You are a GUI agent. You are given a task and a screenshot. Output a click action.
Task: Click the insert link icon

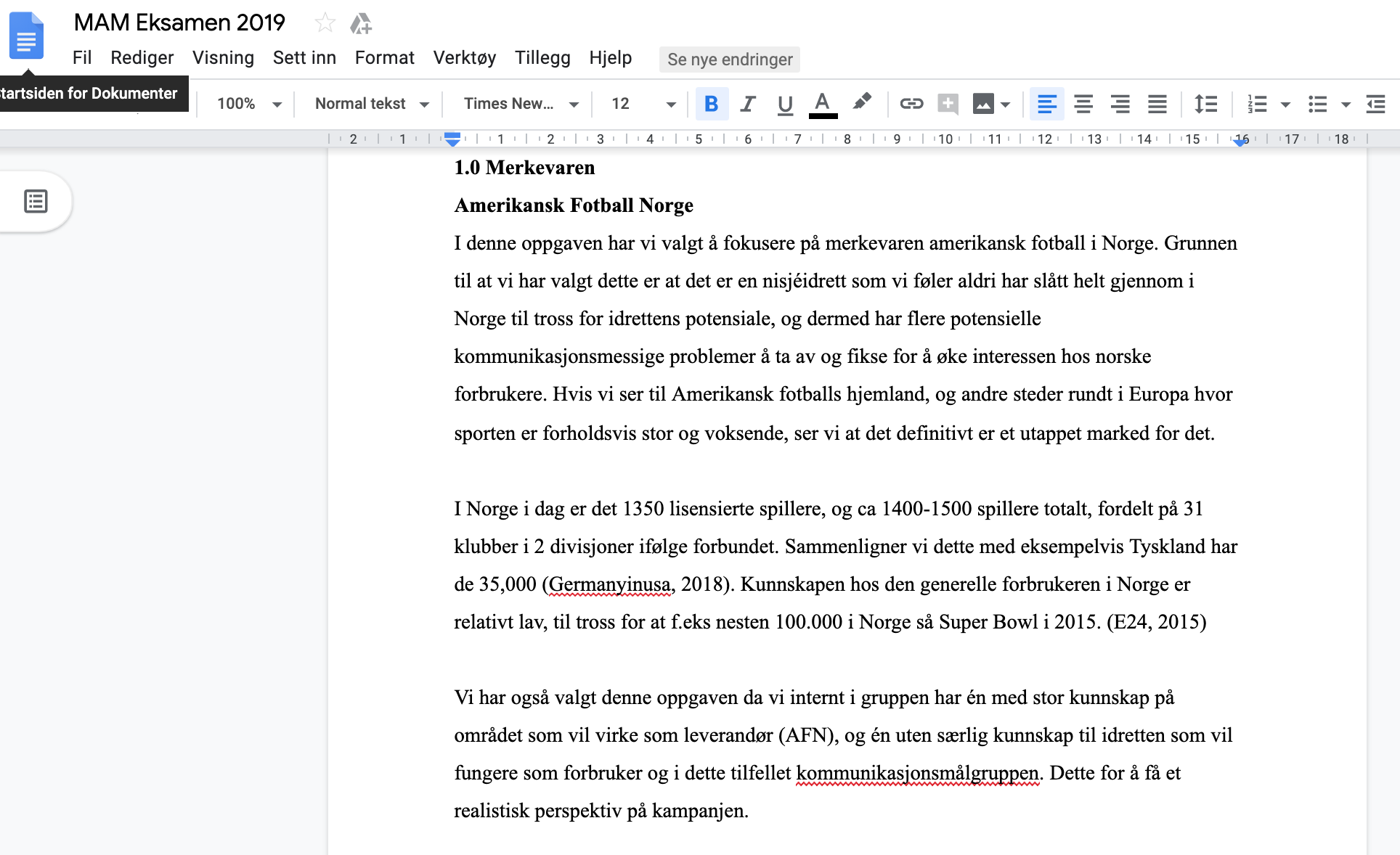[x=911, y=104]
